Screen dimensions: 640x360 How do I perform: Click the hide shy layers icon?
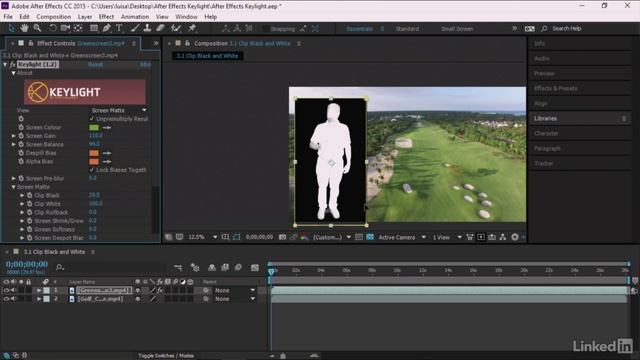(x=212, y=268)
